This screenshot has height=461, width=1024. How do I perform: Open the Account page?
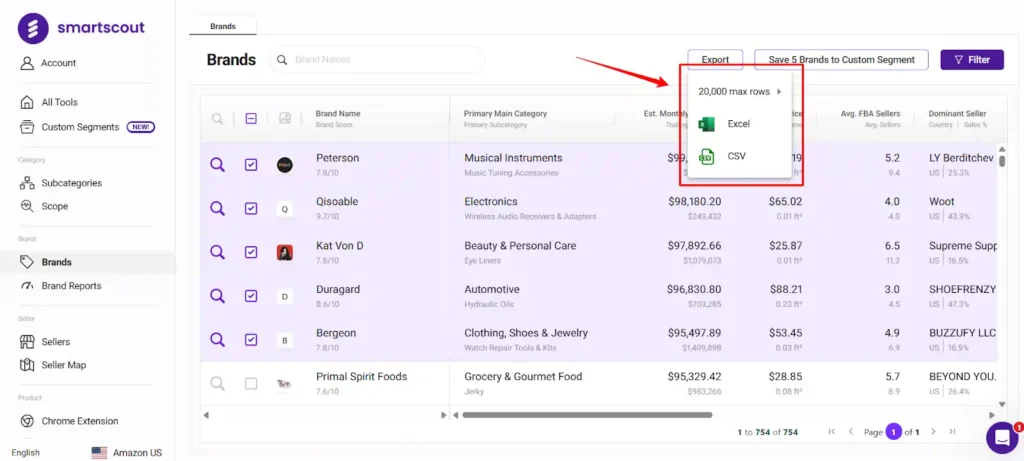[x=58, y=63]
